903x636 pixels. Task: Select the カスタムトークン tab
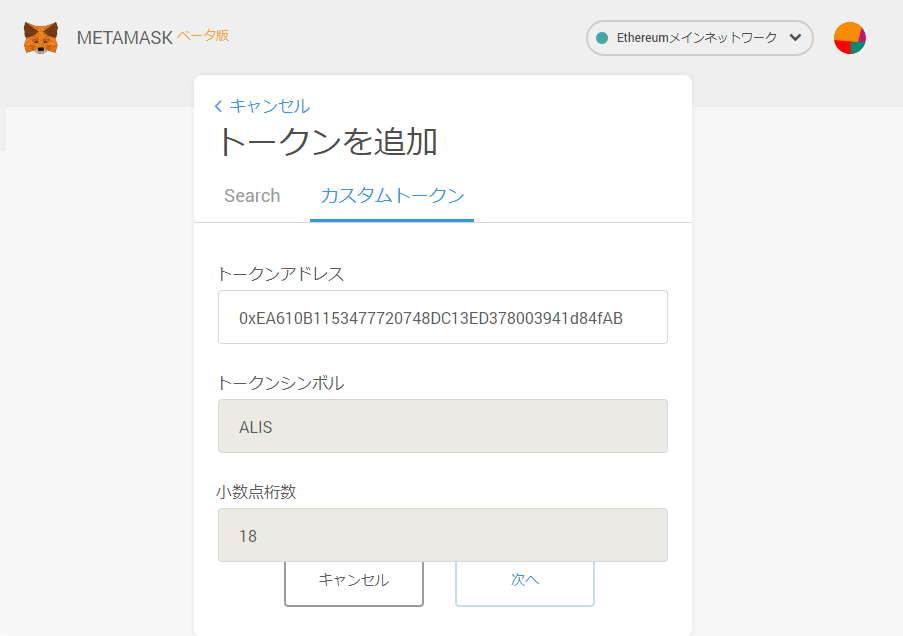[392, 196]
